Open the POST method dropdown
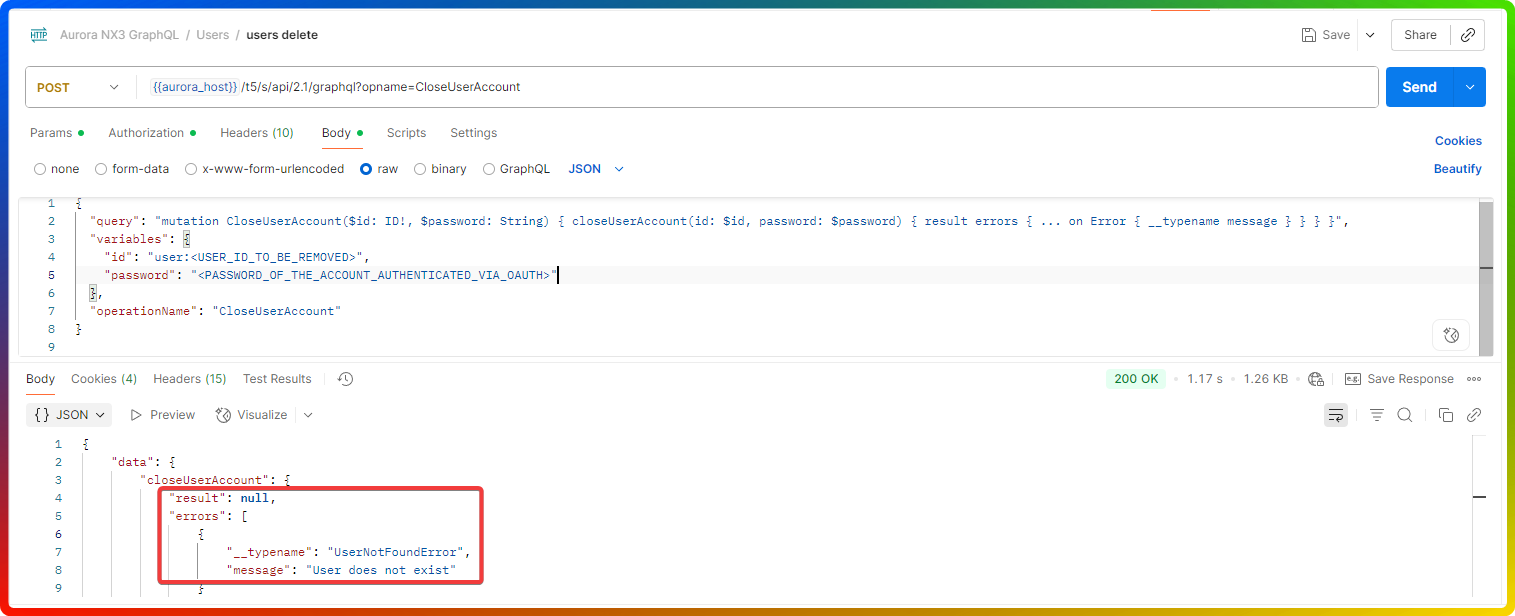 tap(78, 87)
